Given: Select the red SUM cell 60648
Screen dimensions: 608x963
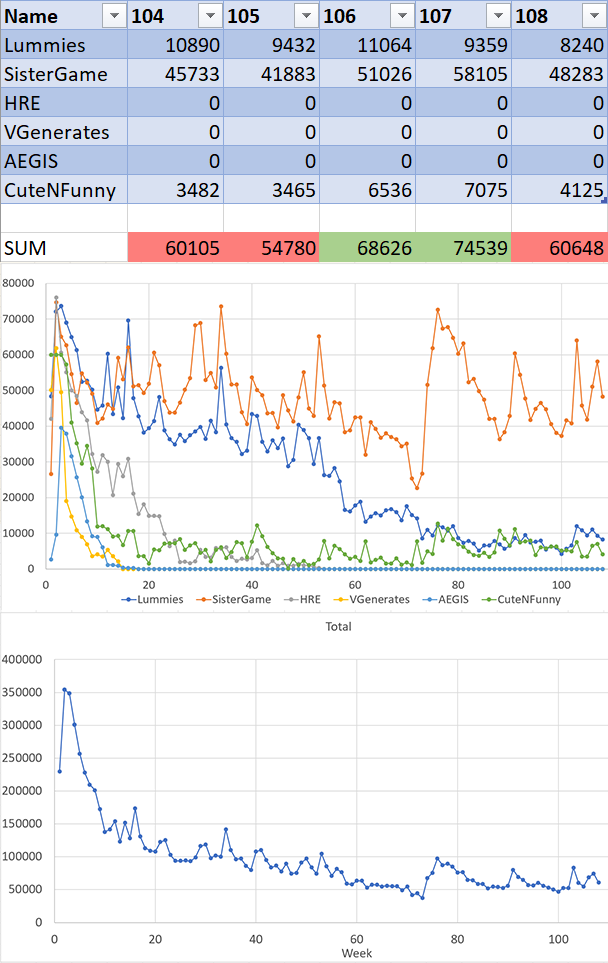Looking at the screenshot, I should 559,248.
